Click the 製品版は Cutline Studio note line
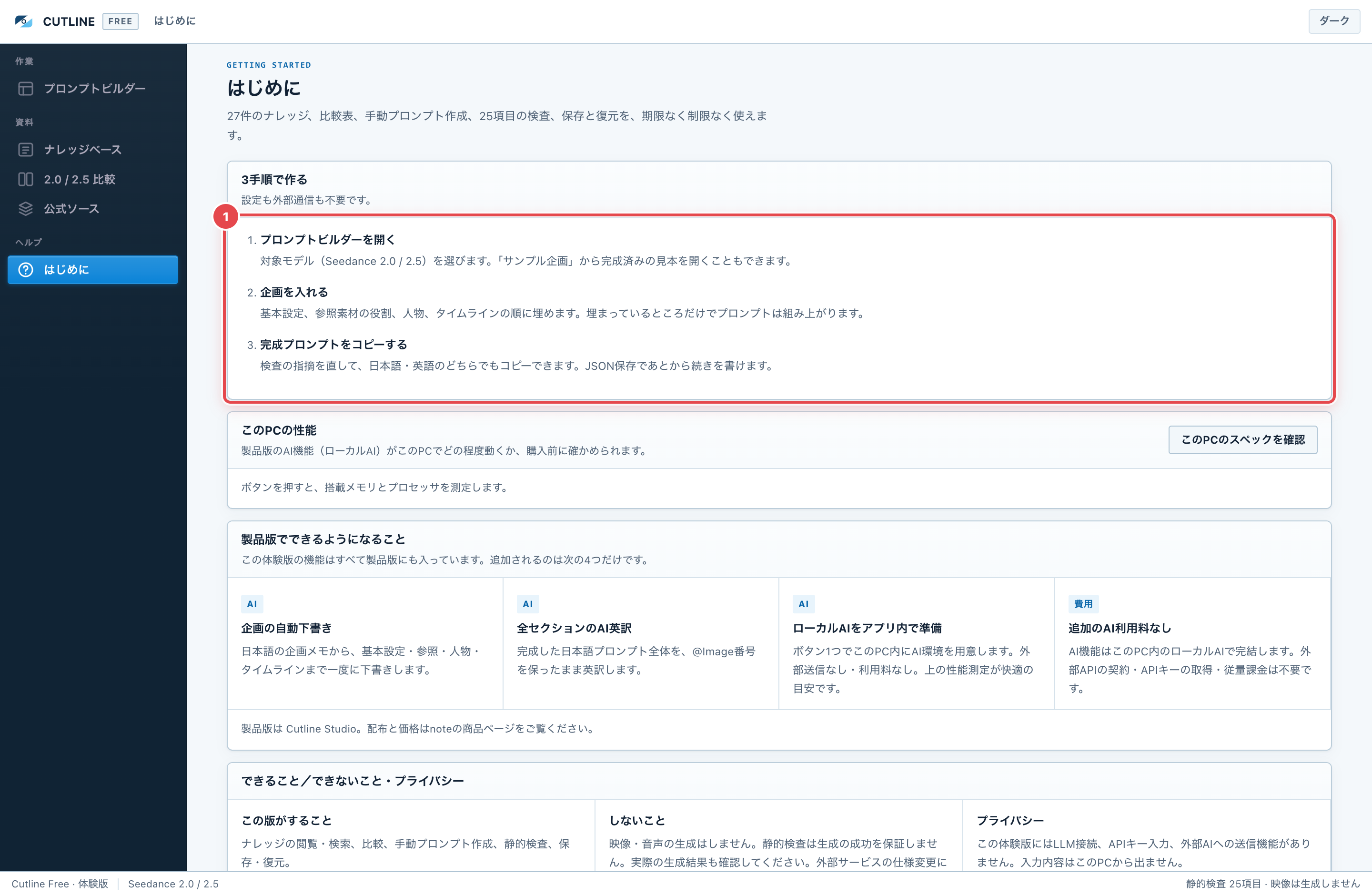Viewport: 1372px width, 896px height. [x=418, y=729]
